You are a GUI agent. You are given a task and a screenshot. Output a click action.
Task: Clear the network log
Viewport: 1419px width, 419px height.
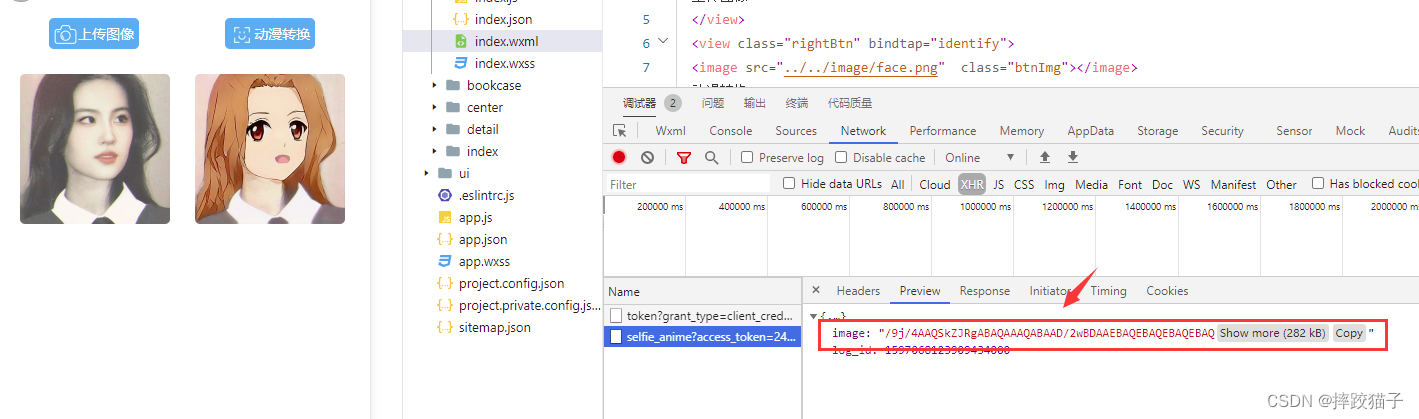tap(647, 157)
